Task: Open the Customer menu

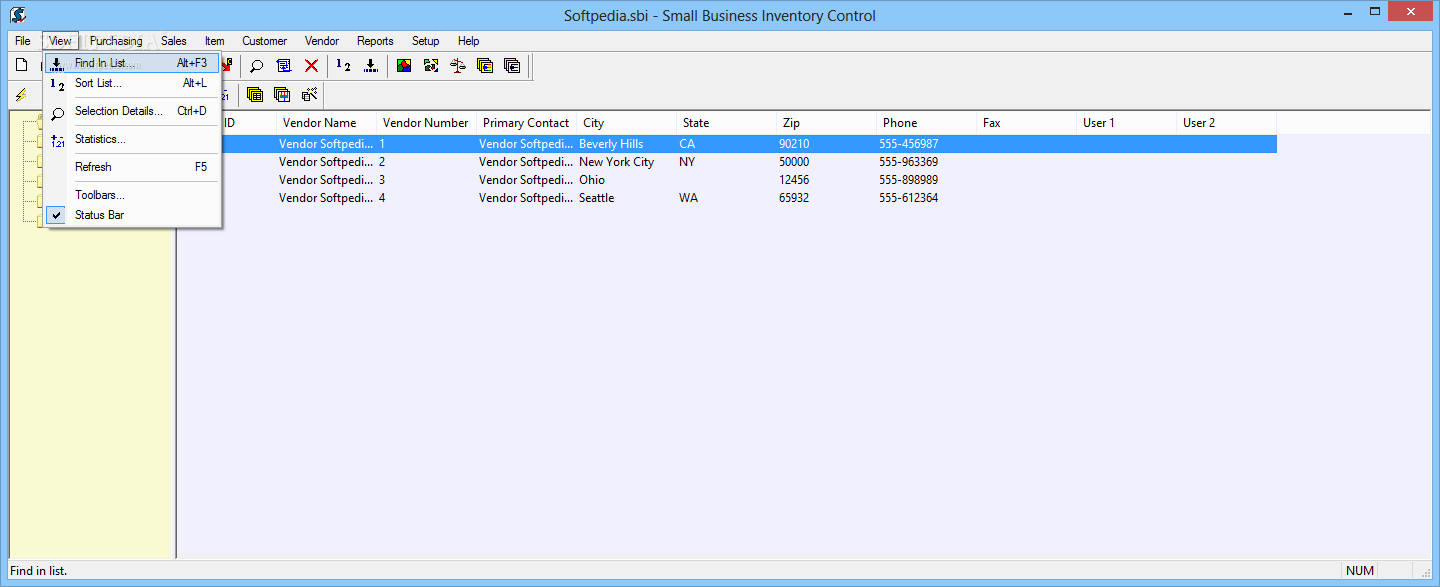Action: (x=265, y=41)
